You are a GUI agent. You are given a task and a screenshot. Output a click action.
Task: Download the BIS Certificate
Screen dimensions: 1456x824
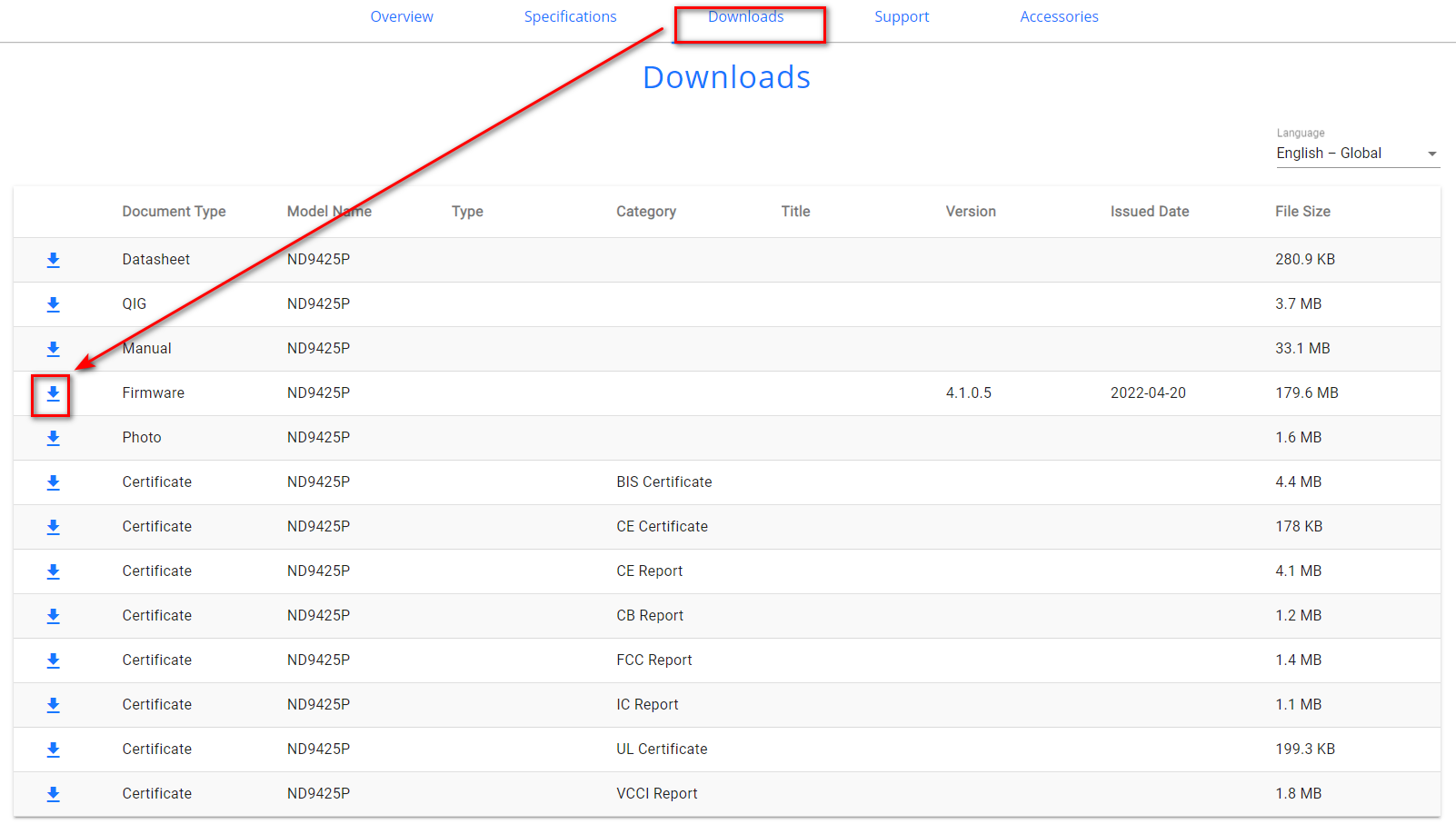pos(53,482)
